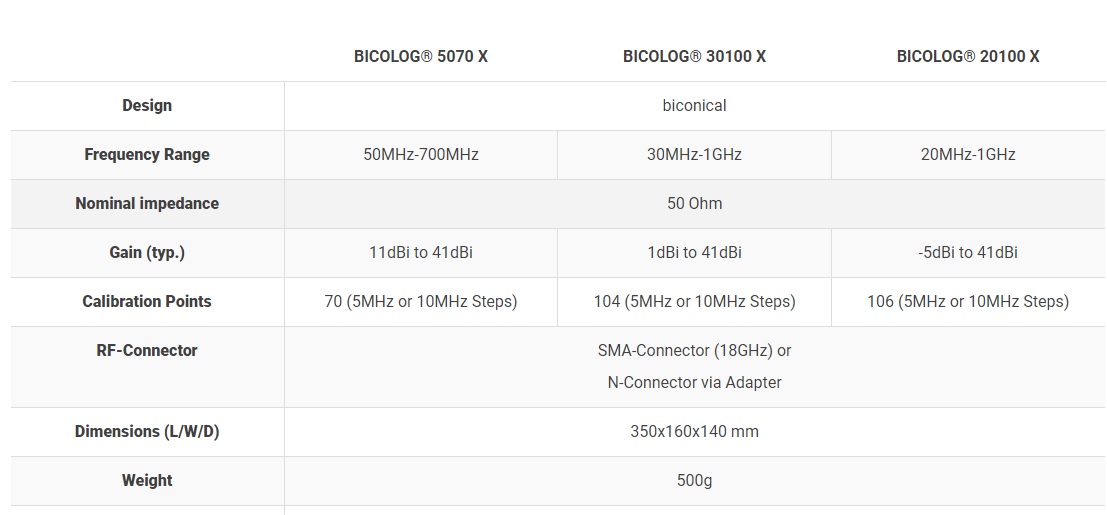Select the 500g weight value
The height and width of the screenshot is (515, 1107).
[x=694, y=480]
